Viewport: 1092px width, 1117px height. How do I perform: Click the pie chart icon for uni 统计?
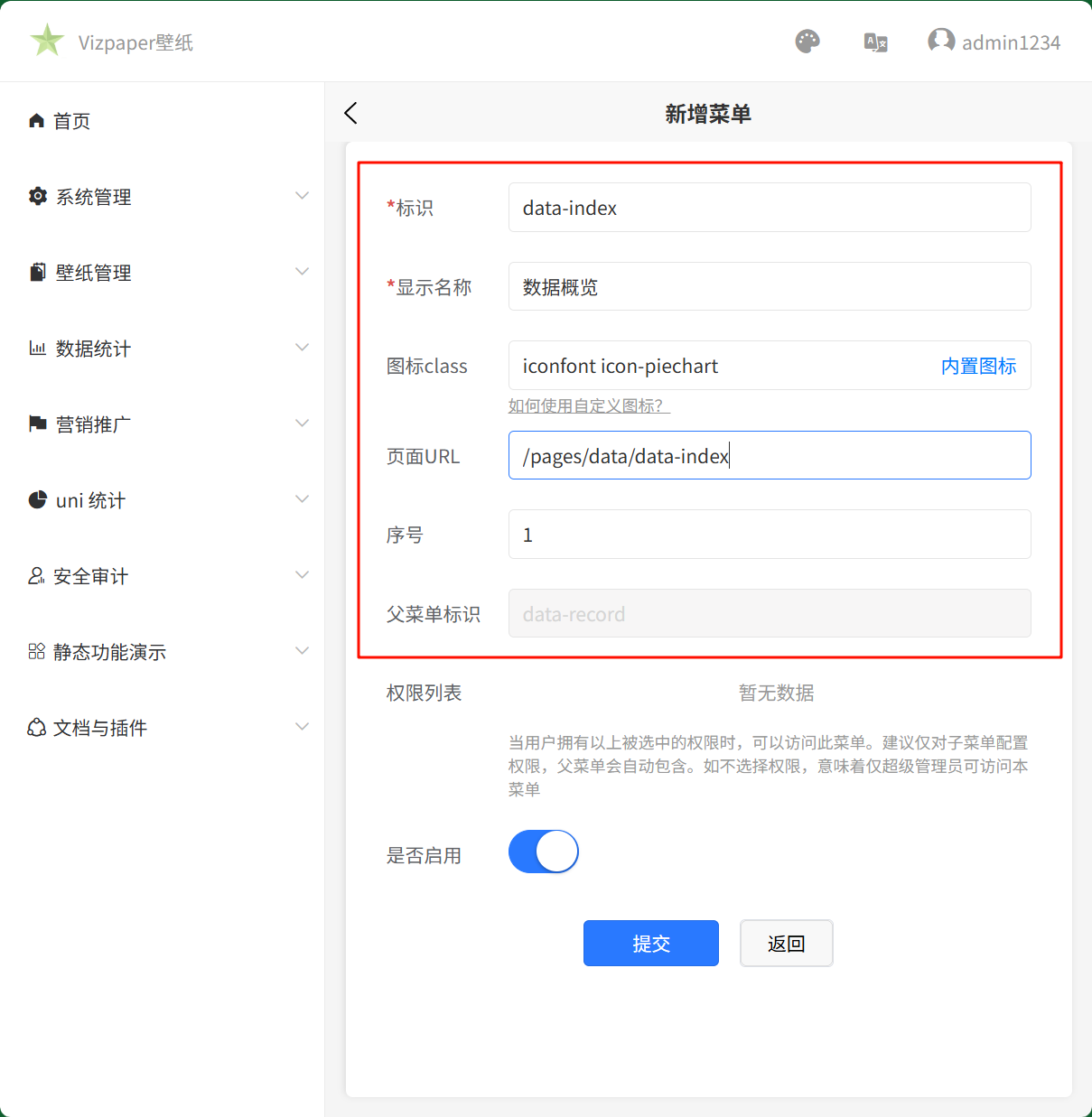(x=38, y=499)
